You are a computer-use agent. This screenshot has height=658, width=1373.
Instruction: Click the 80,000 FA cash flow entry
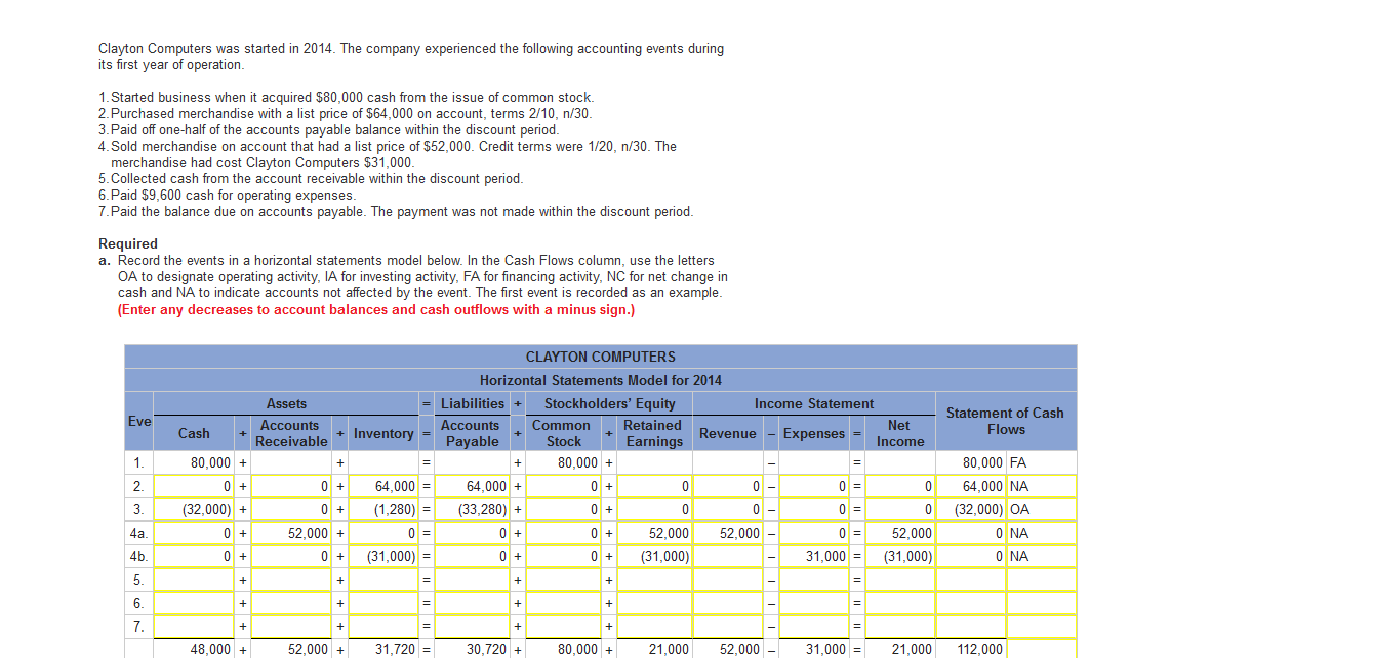1004,463
